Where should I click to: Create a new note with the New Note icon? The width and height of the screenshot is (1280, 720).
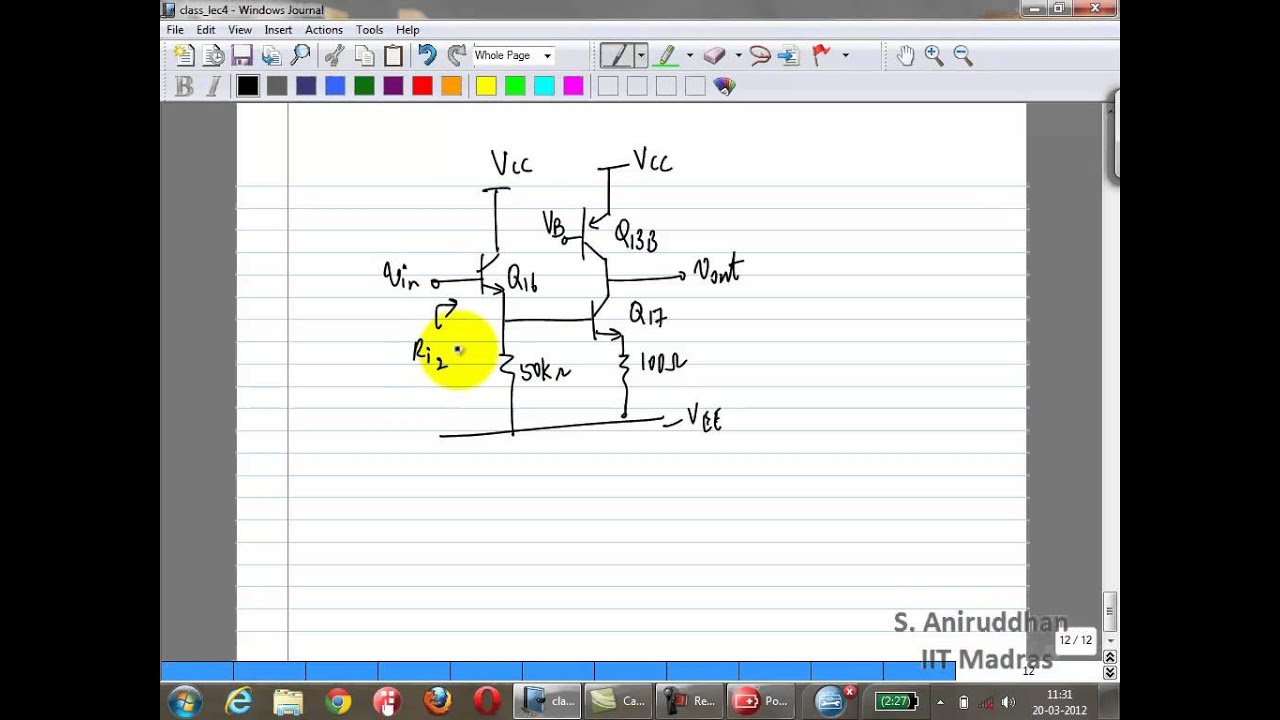tap(184, 56)
